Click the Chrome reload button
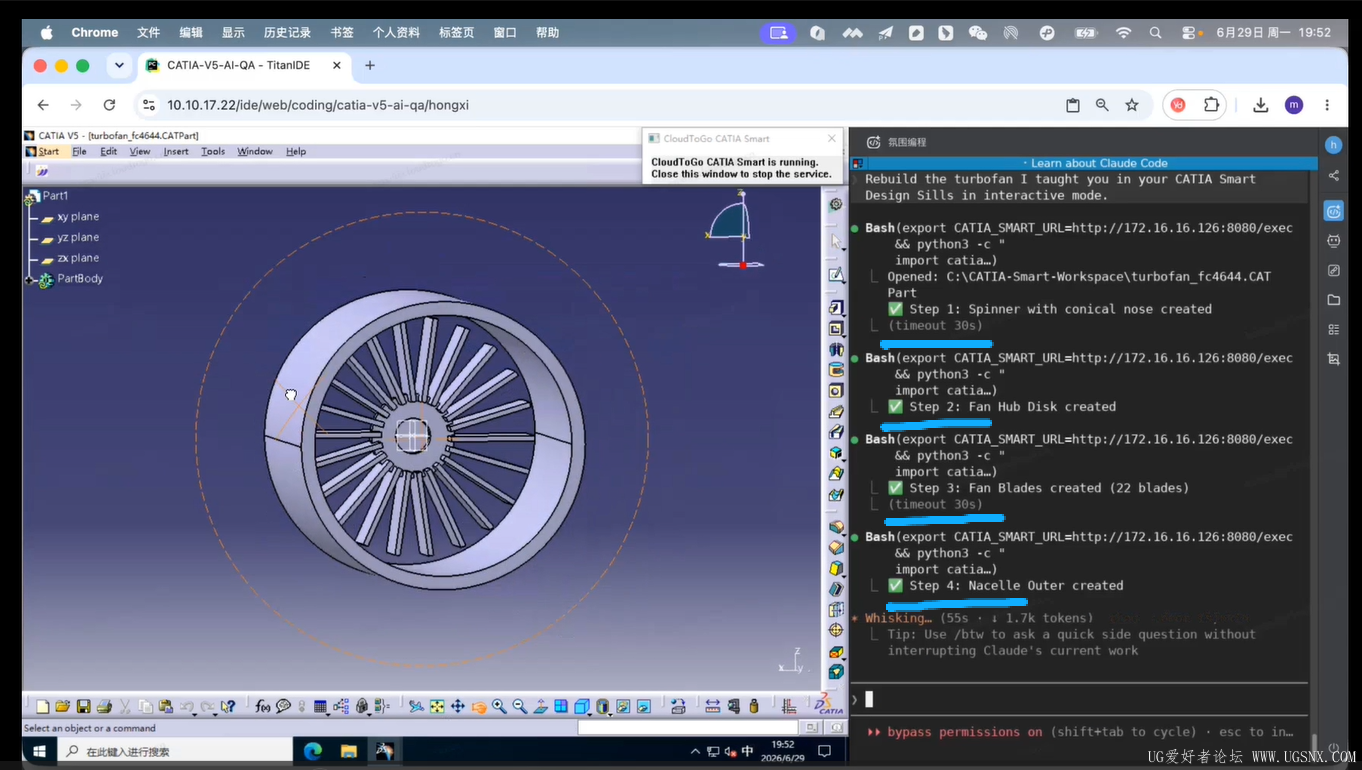This screenshot has width=1362, height=770. [109, 105]
